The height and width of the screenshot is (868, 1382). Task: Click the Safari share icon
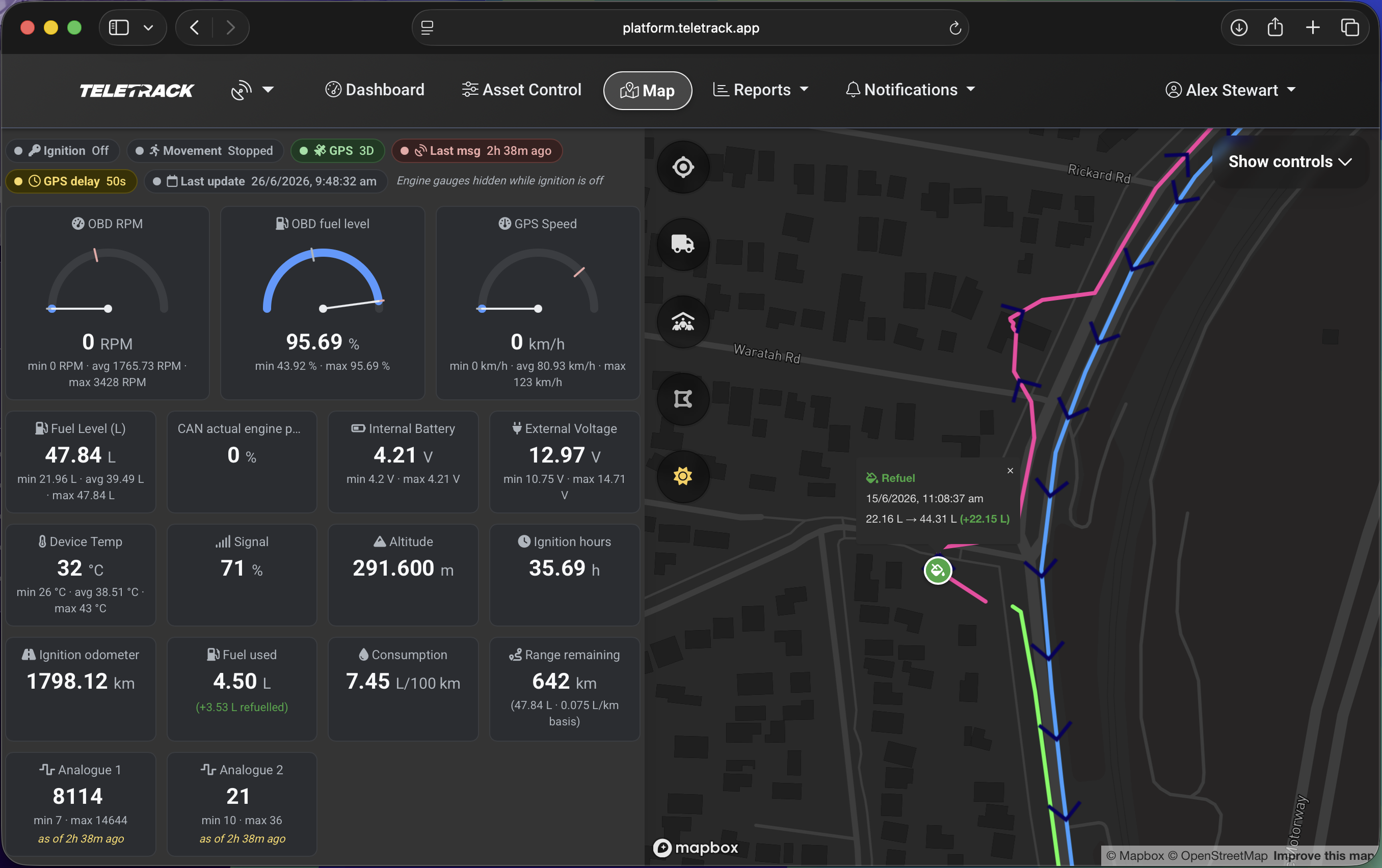pyautogui.click(x=1275, y=26)
